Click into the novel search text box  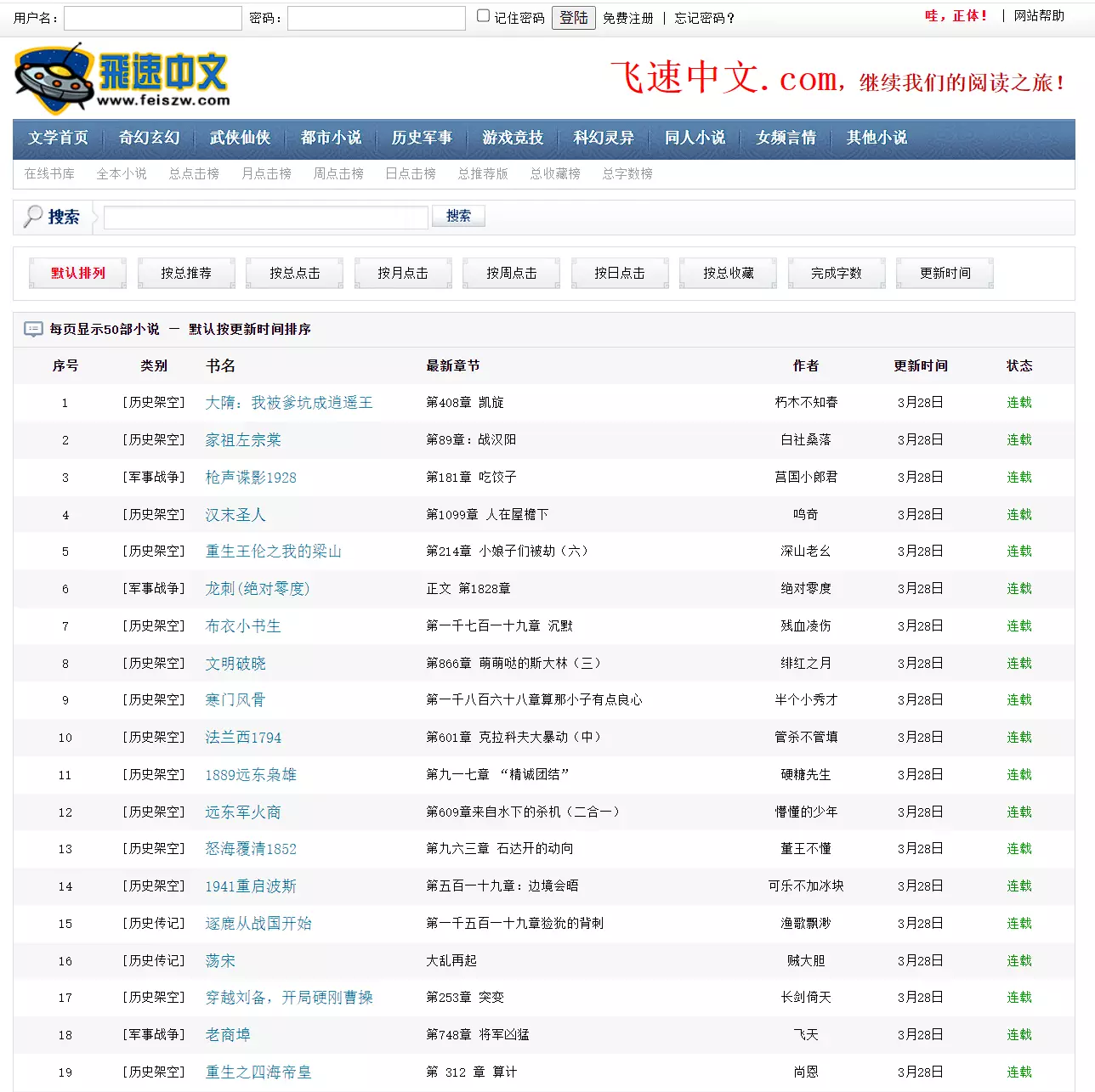point(266,218)
